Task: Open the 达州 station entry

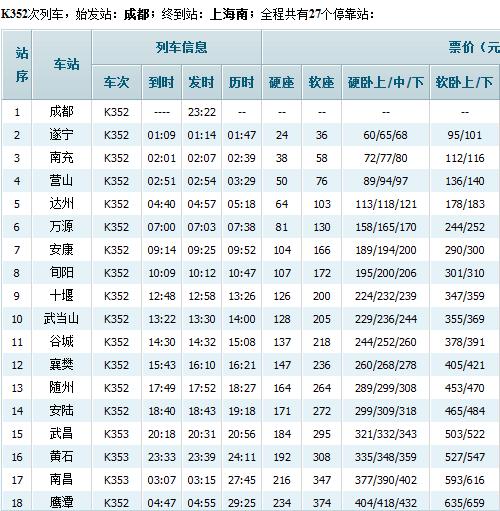Action: point(61,204)
